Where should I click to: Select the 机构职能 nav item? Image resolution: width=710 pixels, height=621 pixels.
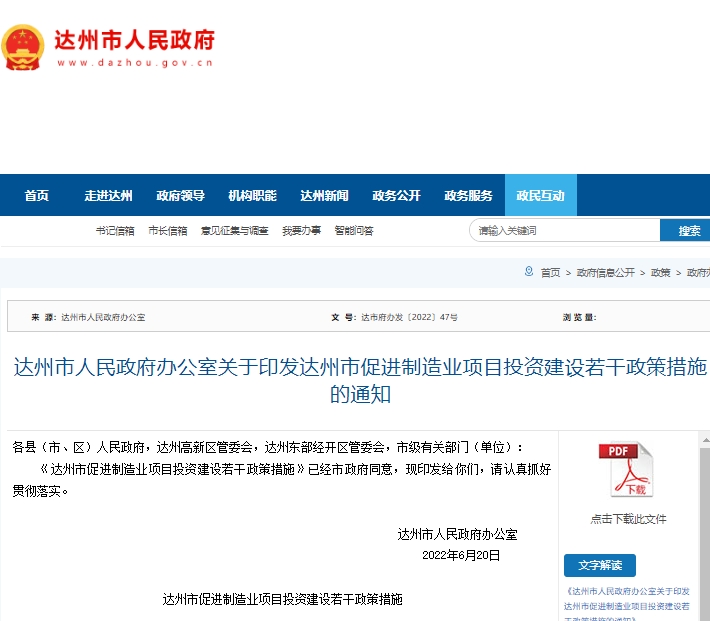click(x=252, y=195)
